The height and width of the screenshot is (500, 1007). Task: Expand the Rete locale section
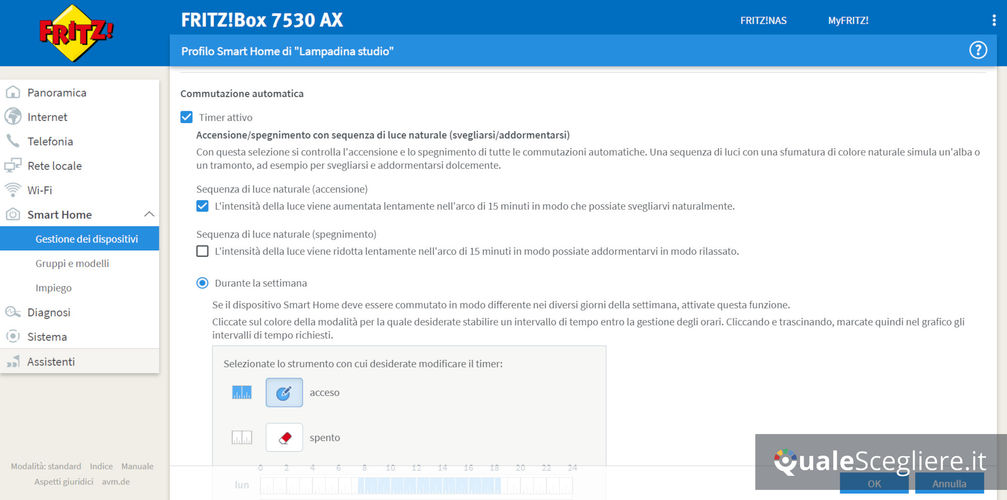(54, 166)
